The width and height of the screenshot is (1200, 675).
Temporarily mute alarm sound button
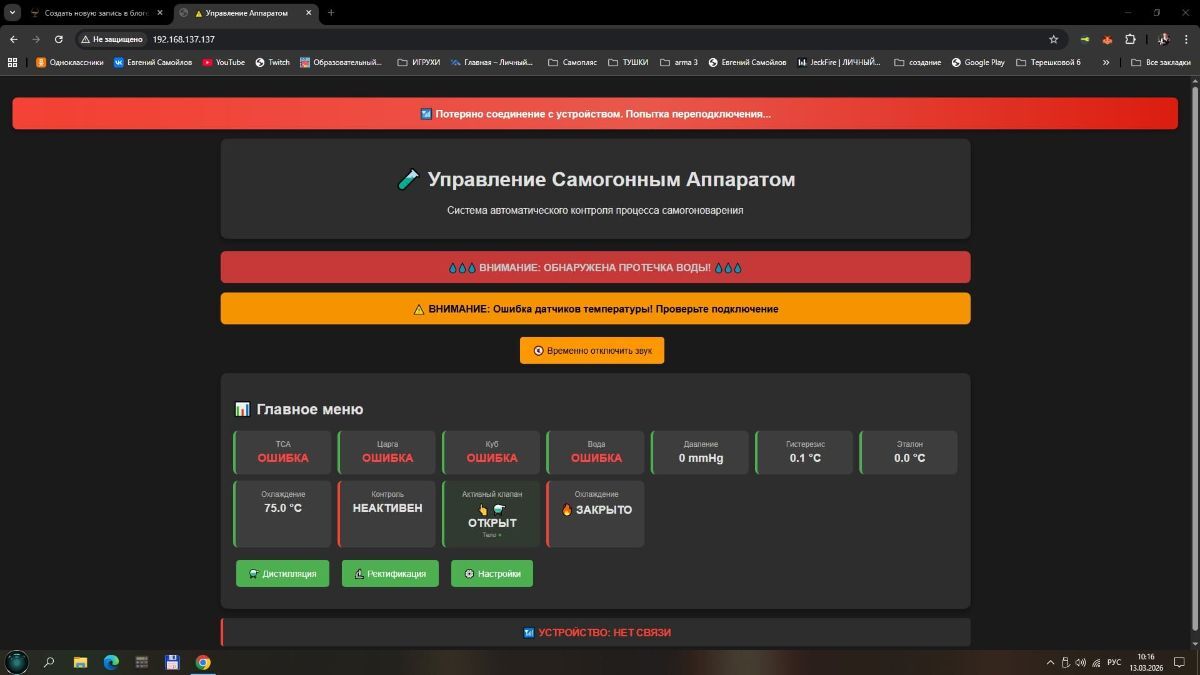(592, 350)
